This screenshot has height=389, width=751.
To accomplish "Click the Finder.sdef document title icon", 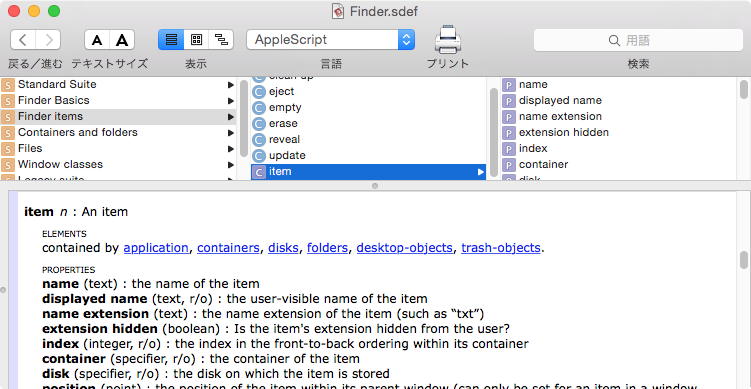I will (338, 11).
